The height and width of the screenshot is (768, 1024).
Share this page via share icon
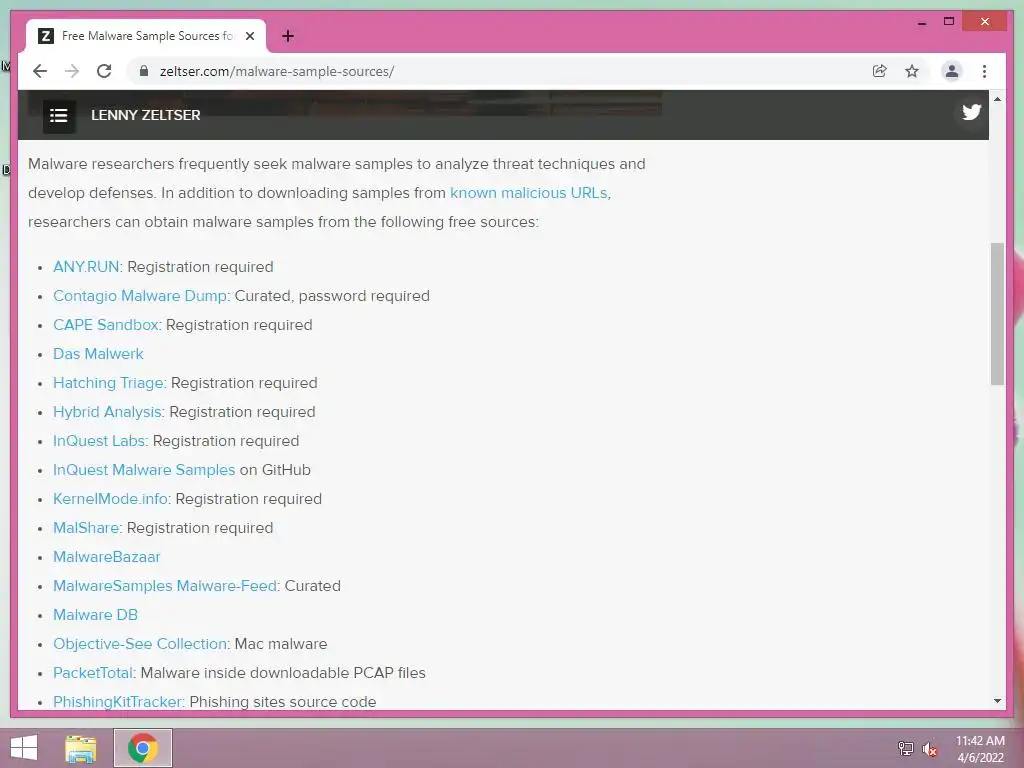[x=880, y=71]
